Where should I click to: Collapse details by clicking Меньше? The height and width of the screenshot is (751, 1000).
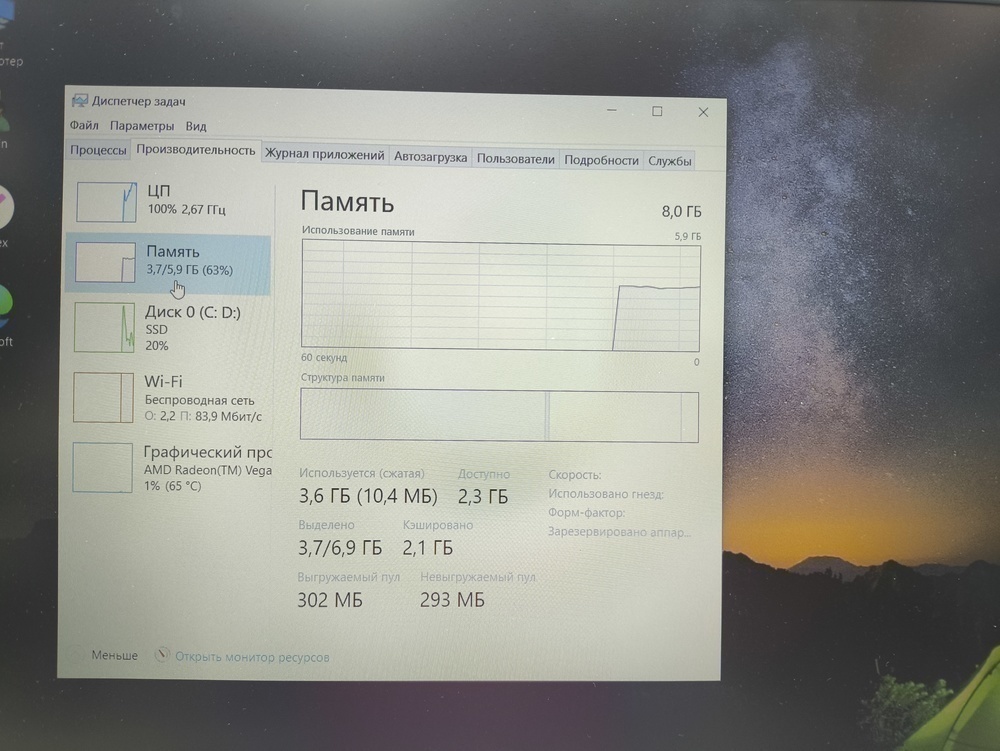pyautogui.click(x=116, y=655)
